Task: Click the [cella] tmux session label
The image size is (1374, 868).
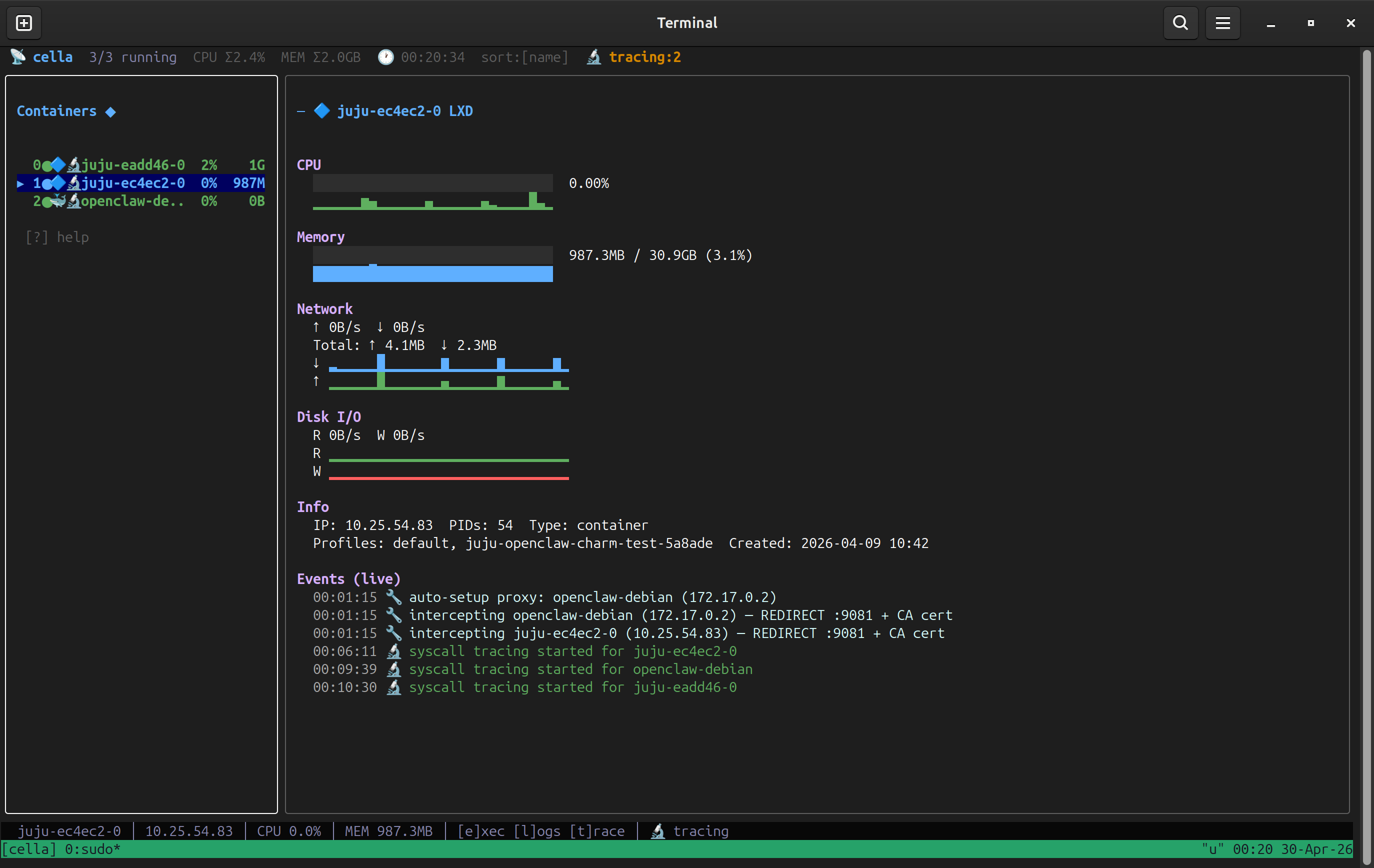Action: click(28, 849)
